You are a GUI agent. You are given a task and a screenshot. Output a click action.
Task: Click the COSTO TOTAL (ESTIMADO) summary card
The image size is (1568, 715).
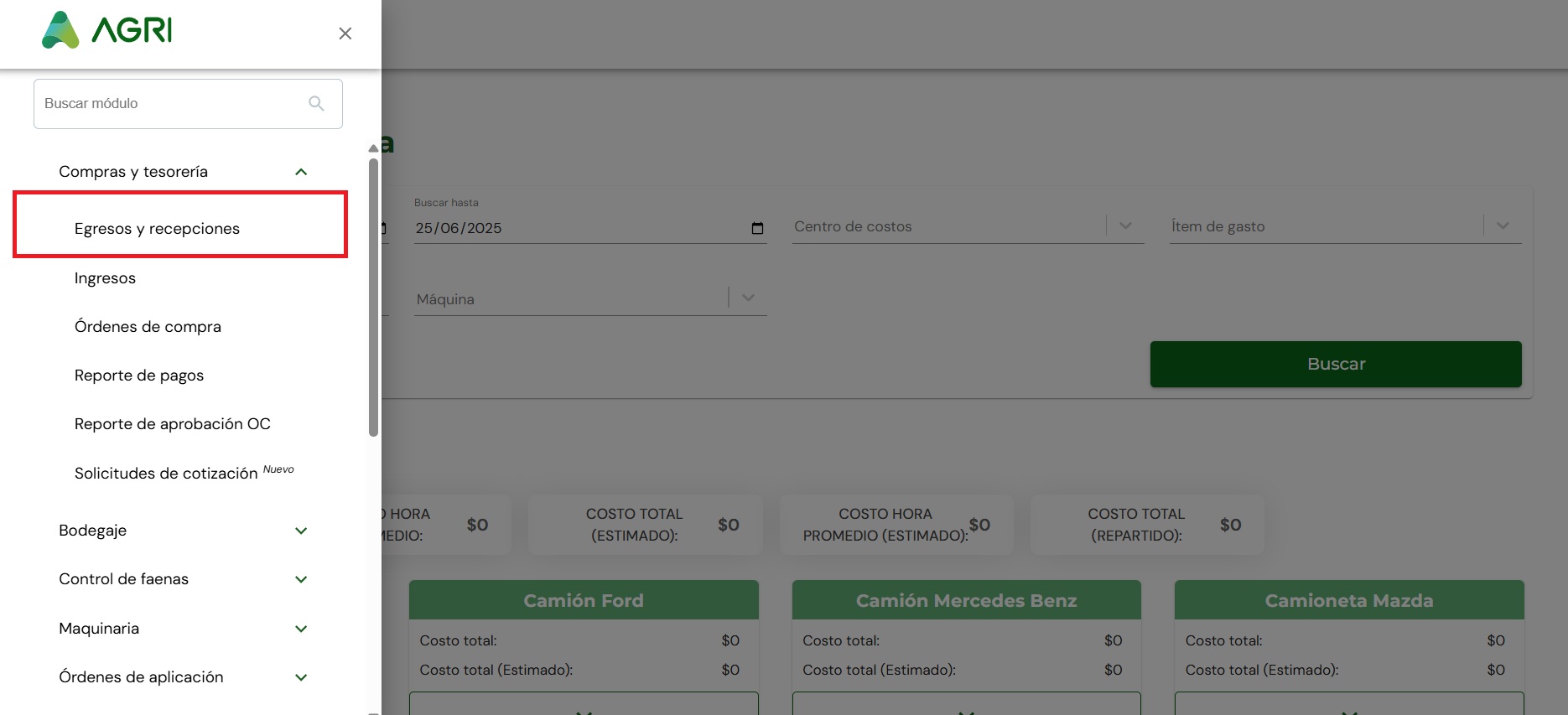point(646,525)
